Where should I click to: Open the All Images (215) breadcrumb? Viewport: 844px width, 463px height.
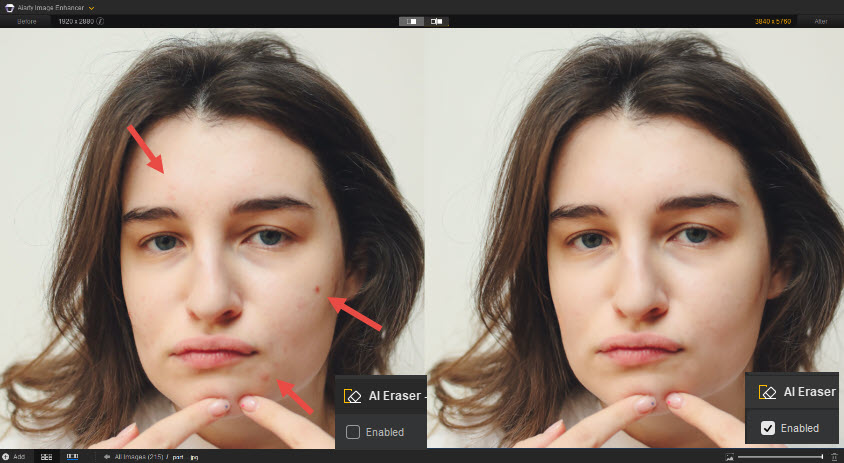[139, 457]
